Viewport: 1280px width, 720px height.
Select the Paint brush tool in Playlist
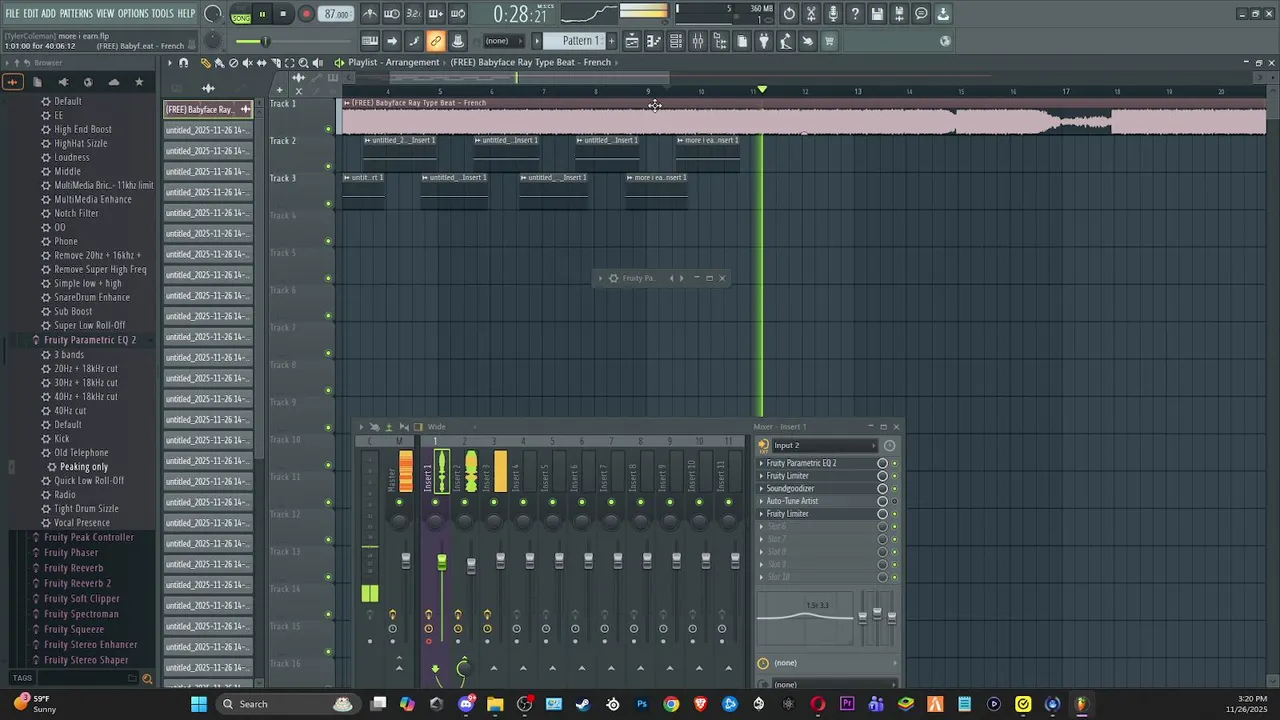(219, 62)
